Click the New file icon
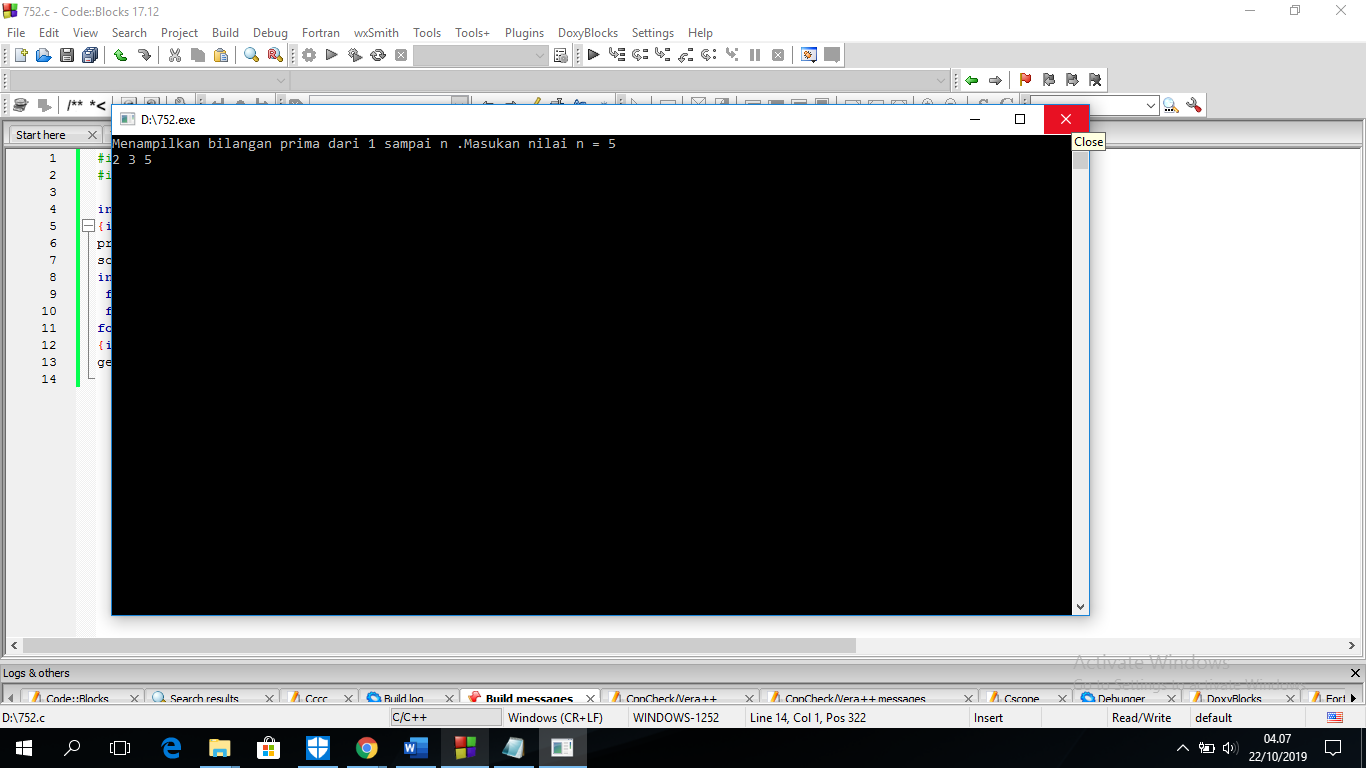Screen dimensions: 1366x768 (20, 55)
